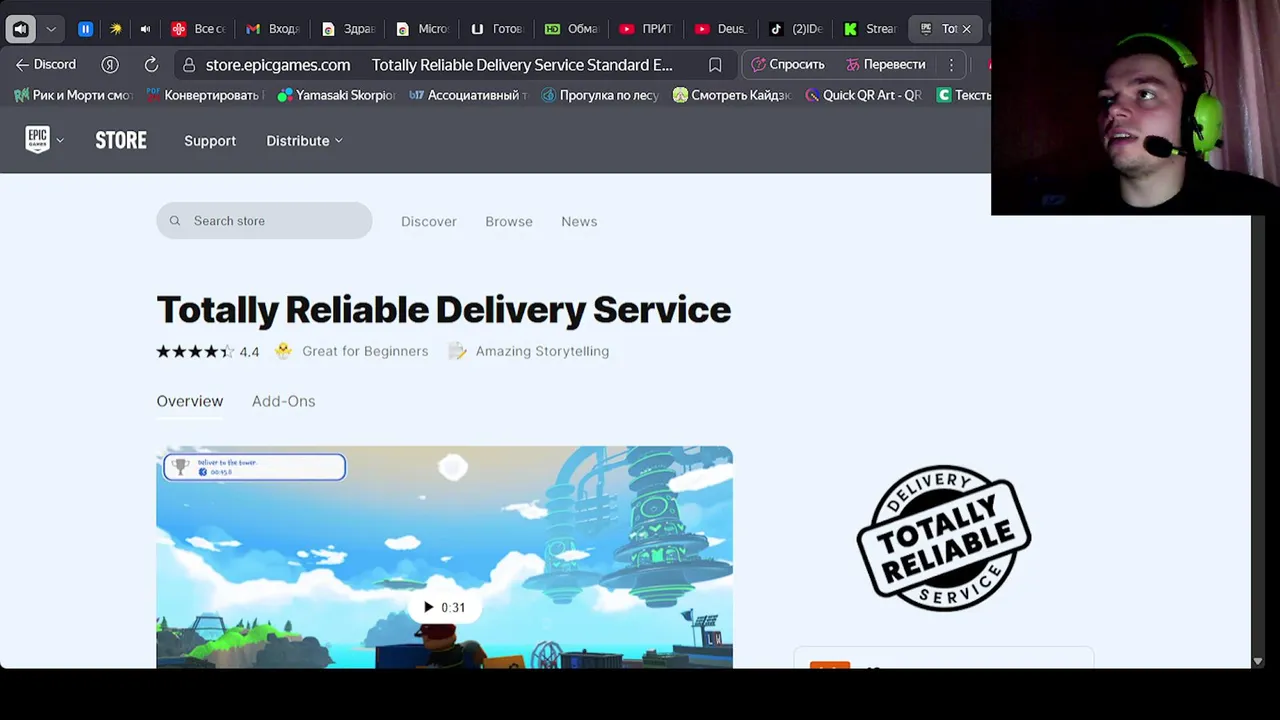The height and width of the screenshot is (720, 1280).
Task: Open bookmark 'Ассоциативный т'
Action: tap(468, 95)
